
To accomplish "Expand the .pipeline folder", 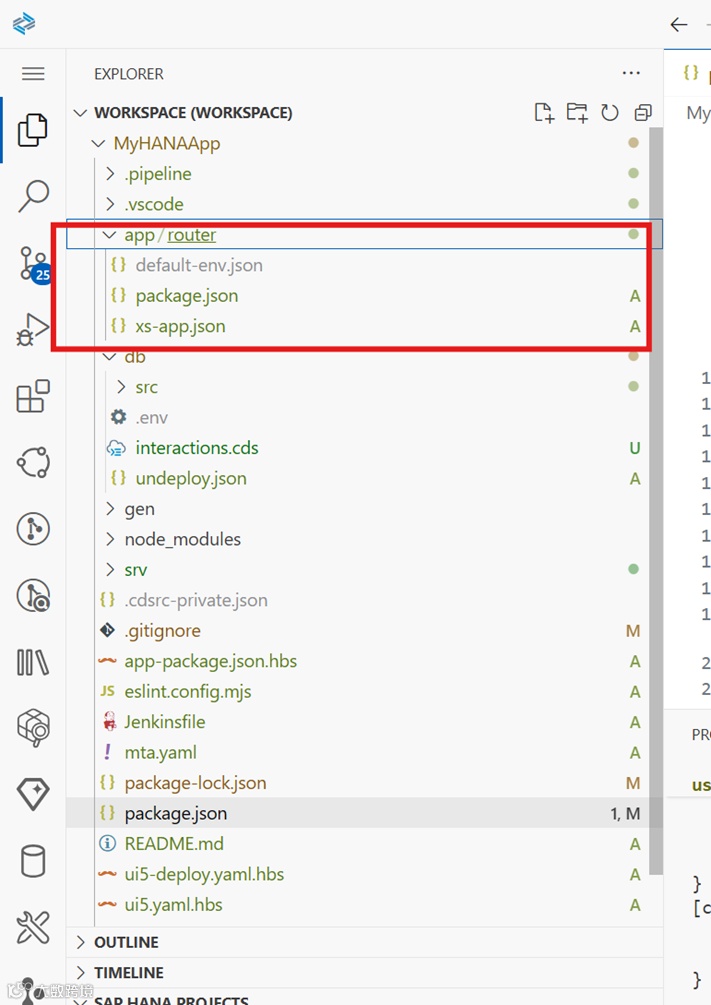I will click(110, 174).
